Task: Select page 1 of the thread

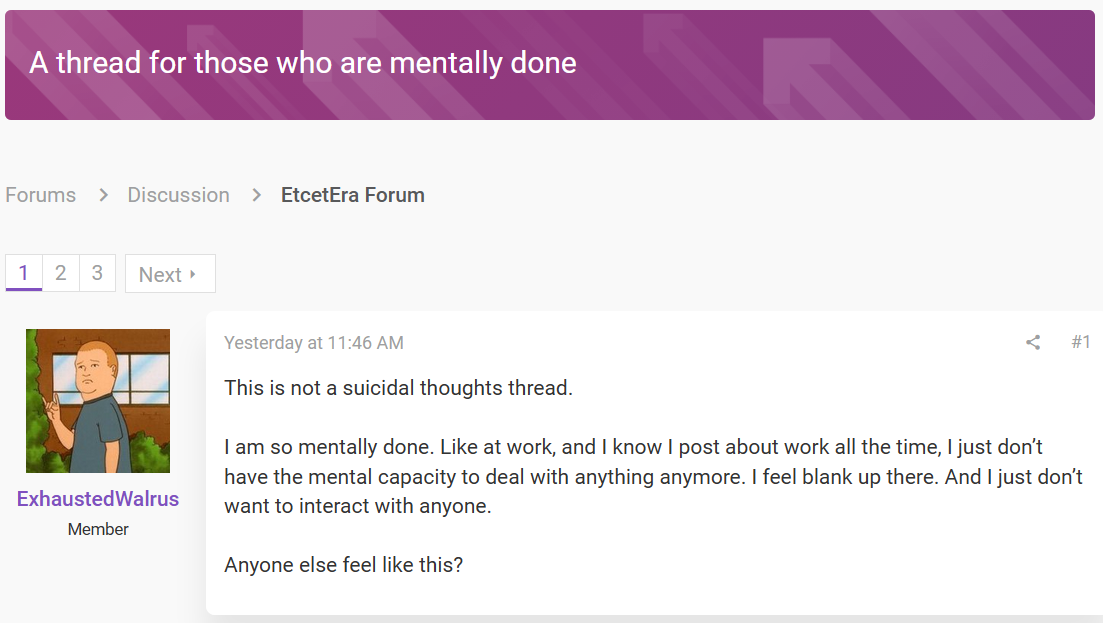Action: coord(24,273)
